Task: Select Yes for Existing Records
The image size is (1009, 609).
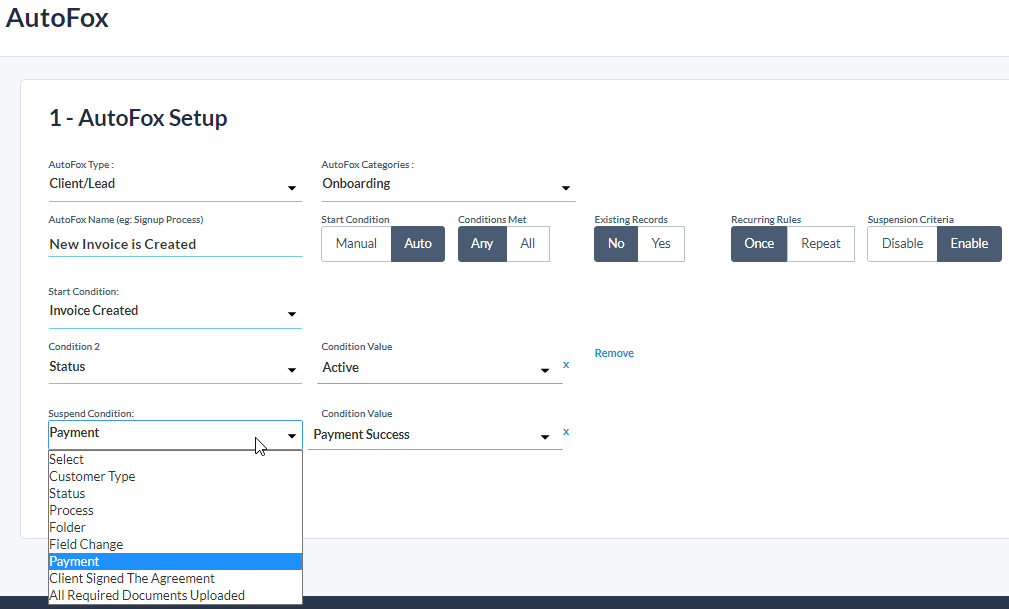Action: pyautogui.click(x=661, y=244)
